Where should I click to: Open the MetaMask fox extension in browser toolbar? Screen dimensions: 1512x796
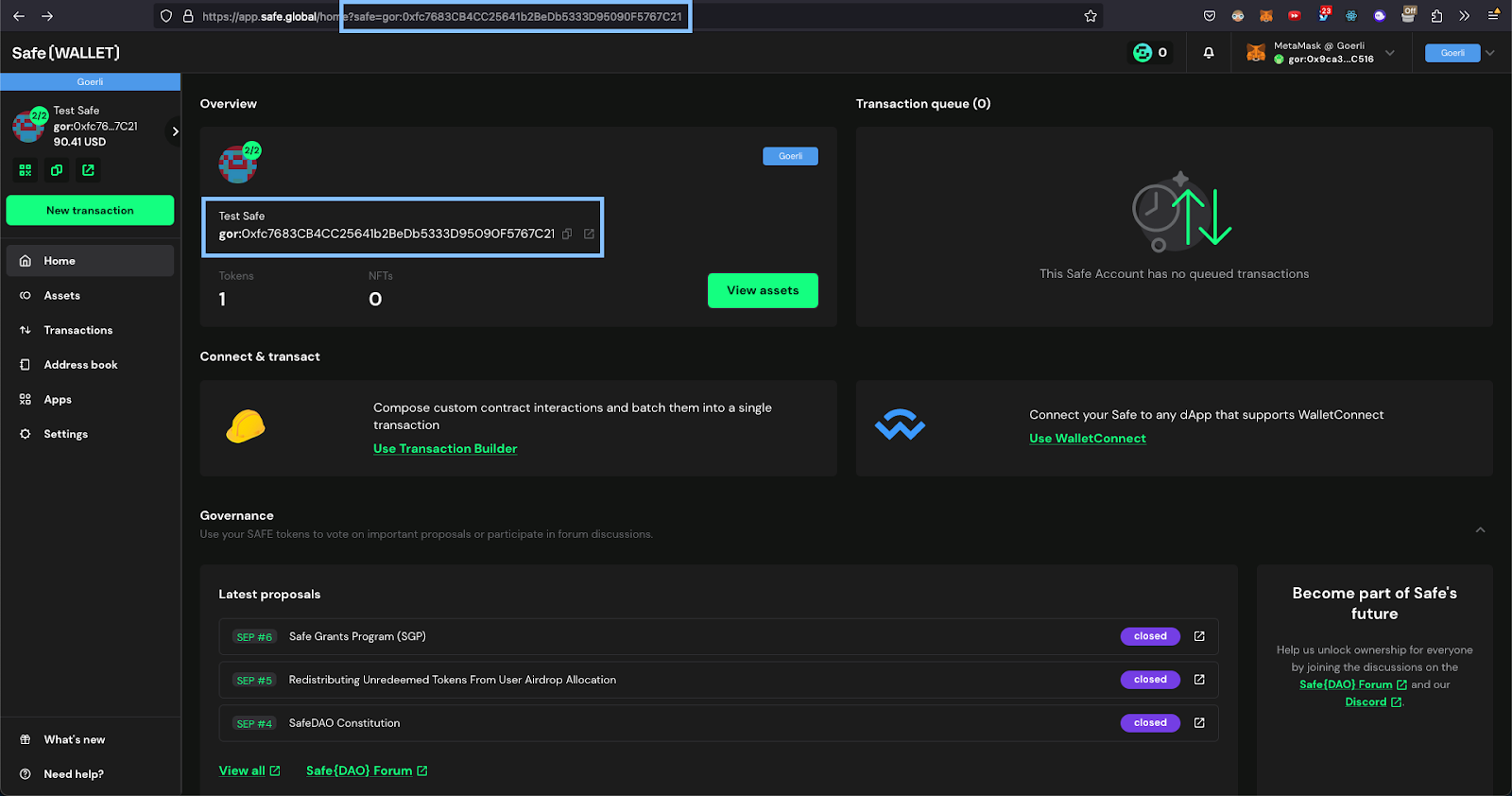click(x=1266, y=16)
